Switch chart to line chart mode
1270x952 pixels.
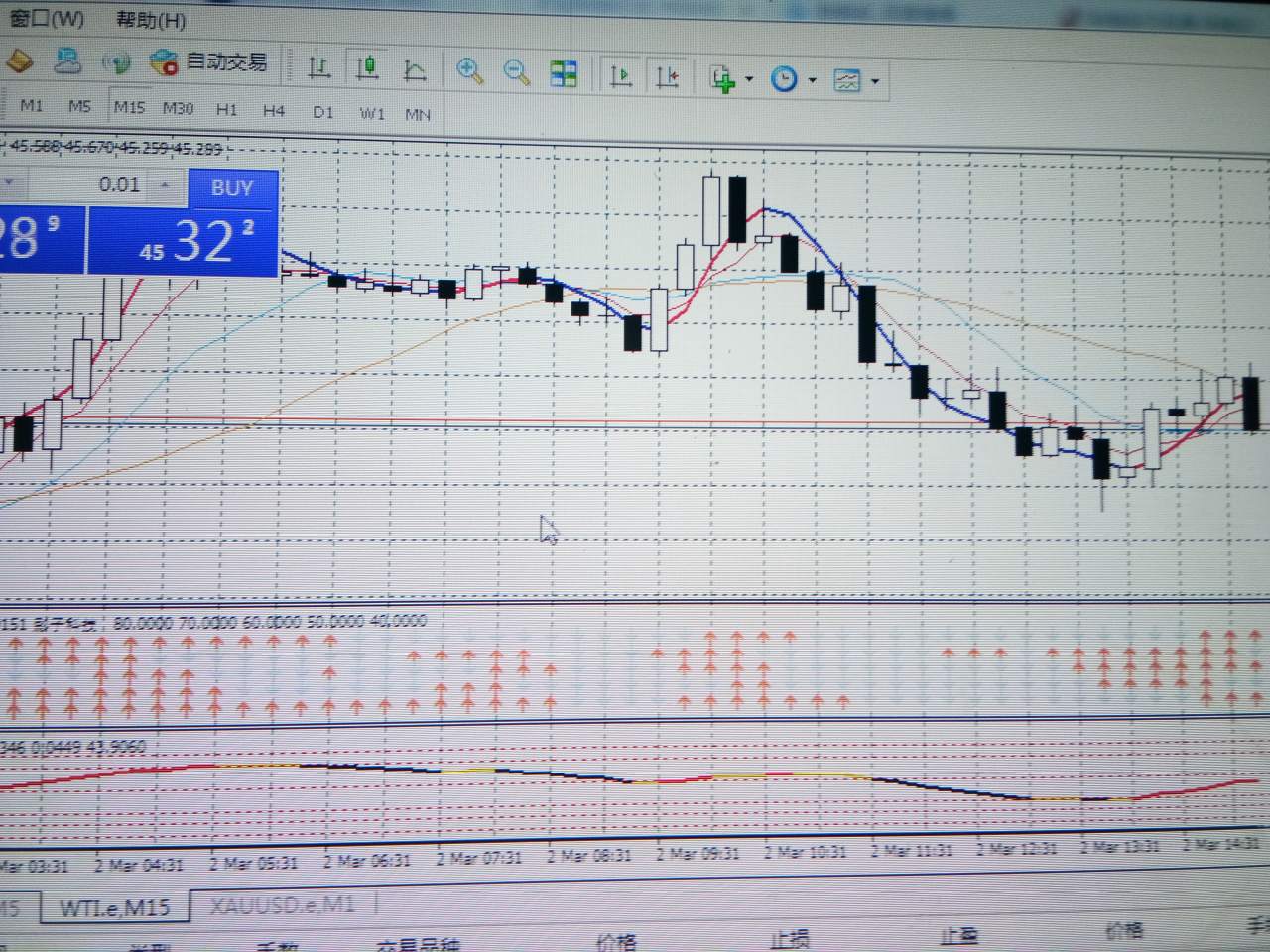[x=416, y=70]
